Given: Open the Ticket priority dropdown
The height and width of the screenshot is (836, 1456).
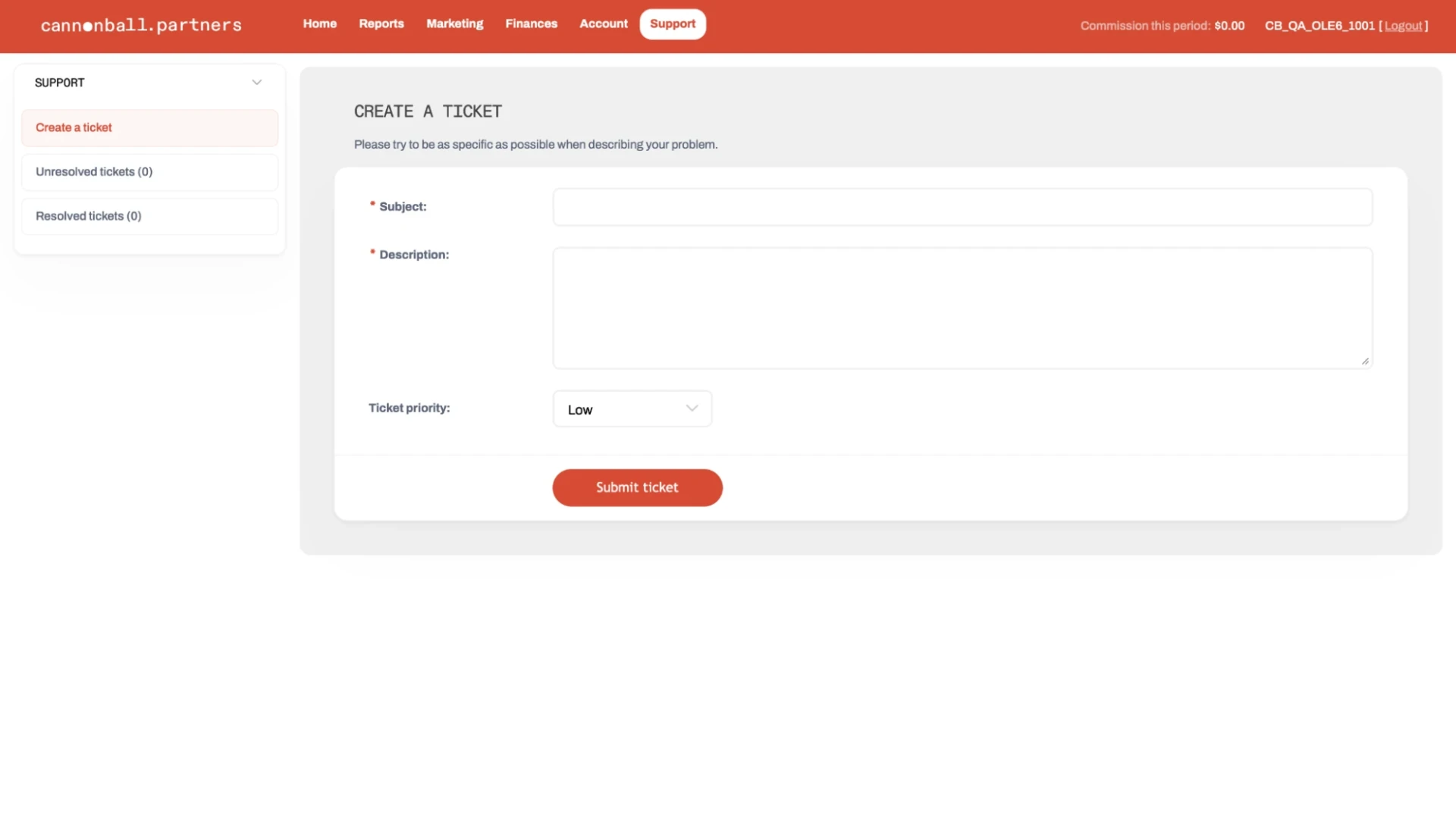Looking at the screenshot, I should [x=632, y=409].
